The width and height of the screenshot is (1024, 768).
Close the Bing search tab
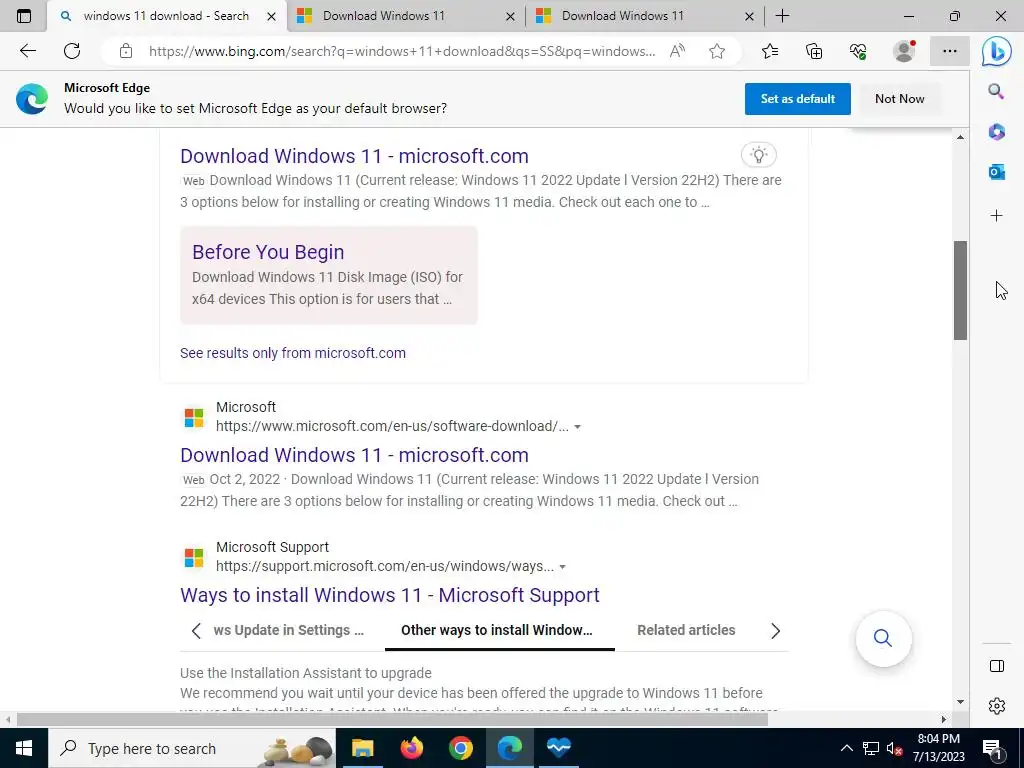(272, 16)
